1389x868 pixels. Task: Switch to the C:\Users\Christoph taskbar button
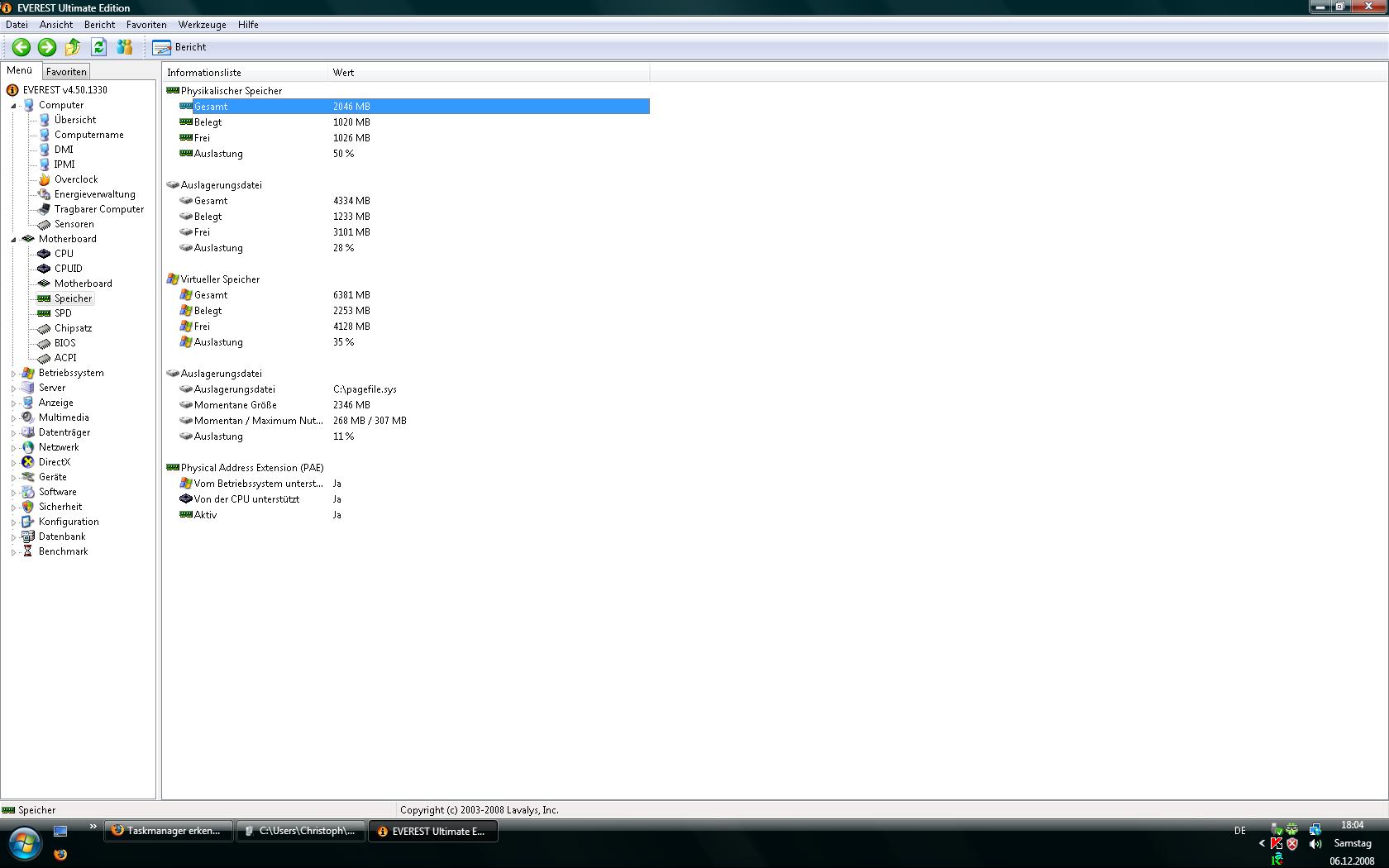tap(301, 832)
